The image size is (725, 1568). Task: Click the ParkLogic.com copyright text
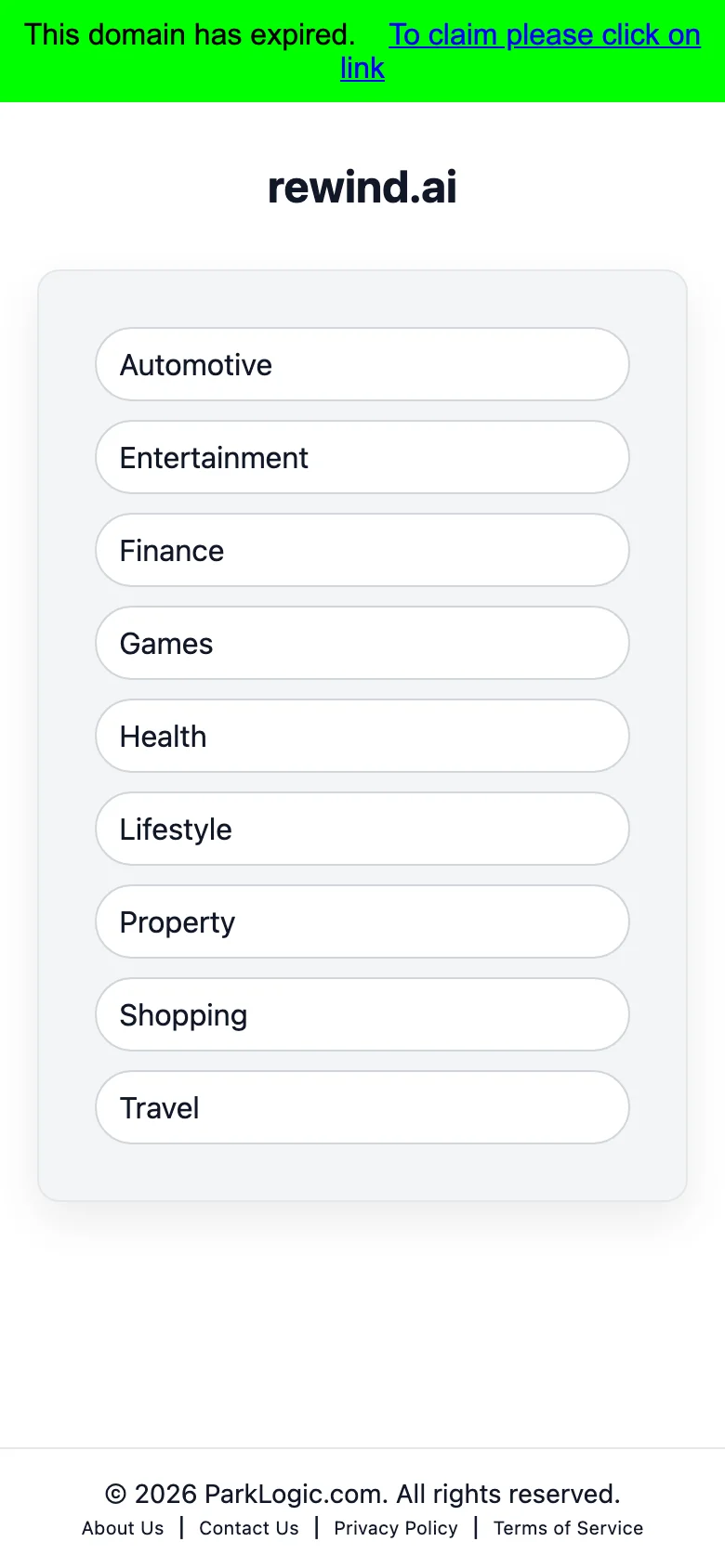tap(362, 1494)
